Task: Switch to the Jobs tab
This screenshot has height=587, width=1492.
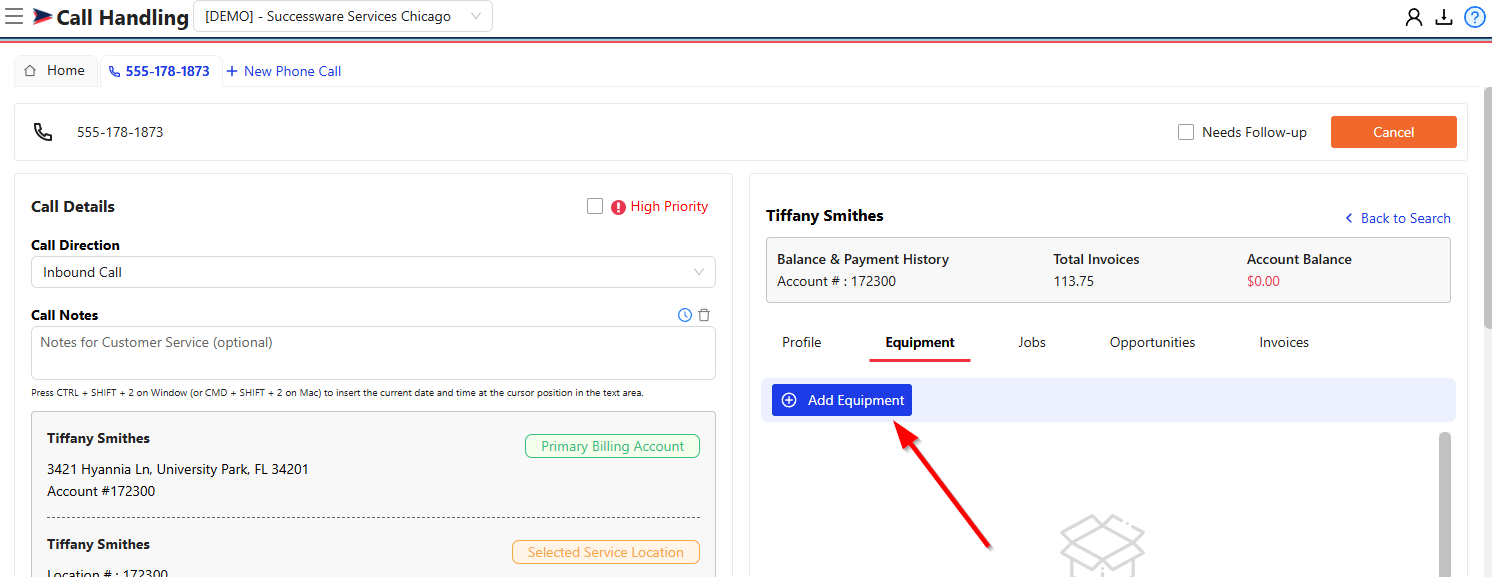Action: coord(1031,342)
